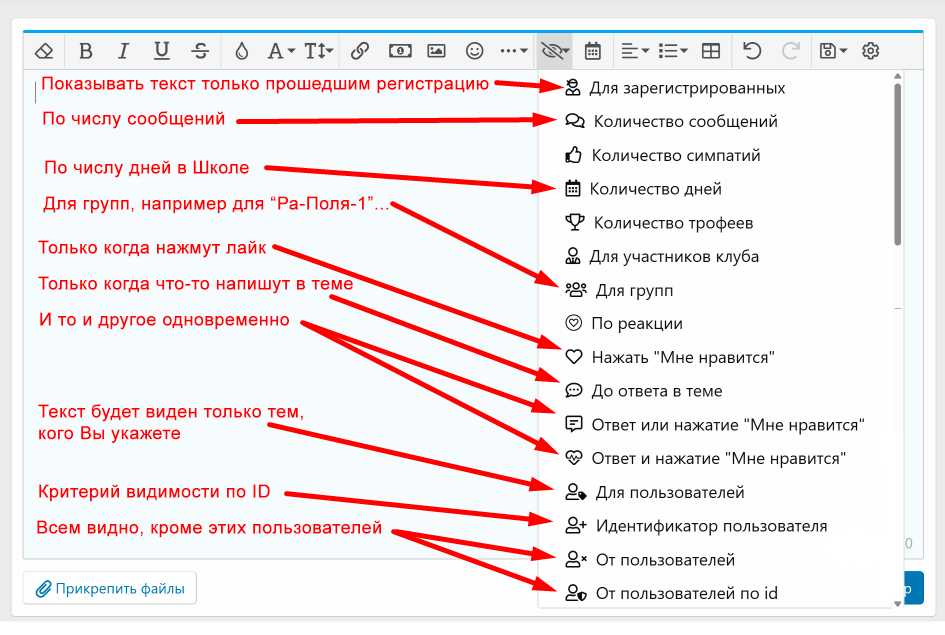This screenshot has height=635, width=945.
Task: Insert a table into the editor
Action: tap(711, 50)
